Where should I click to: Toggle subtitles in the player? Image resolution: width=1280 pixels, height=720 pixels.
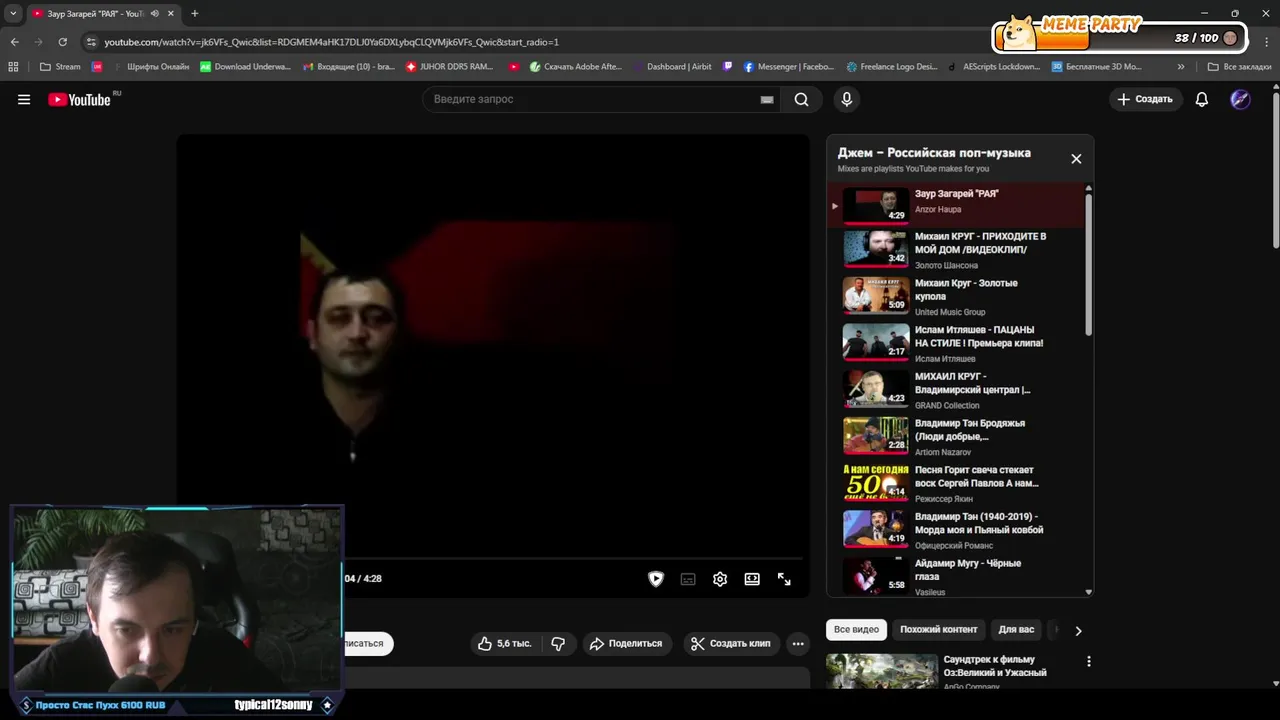688,579
